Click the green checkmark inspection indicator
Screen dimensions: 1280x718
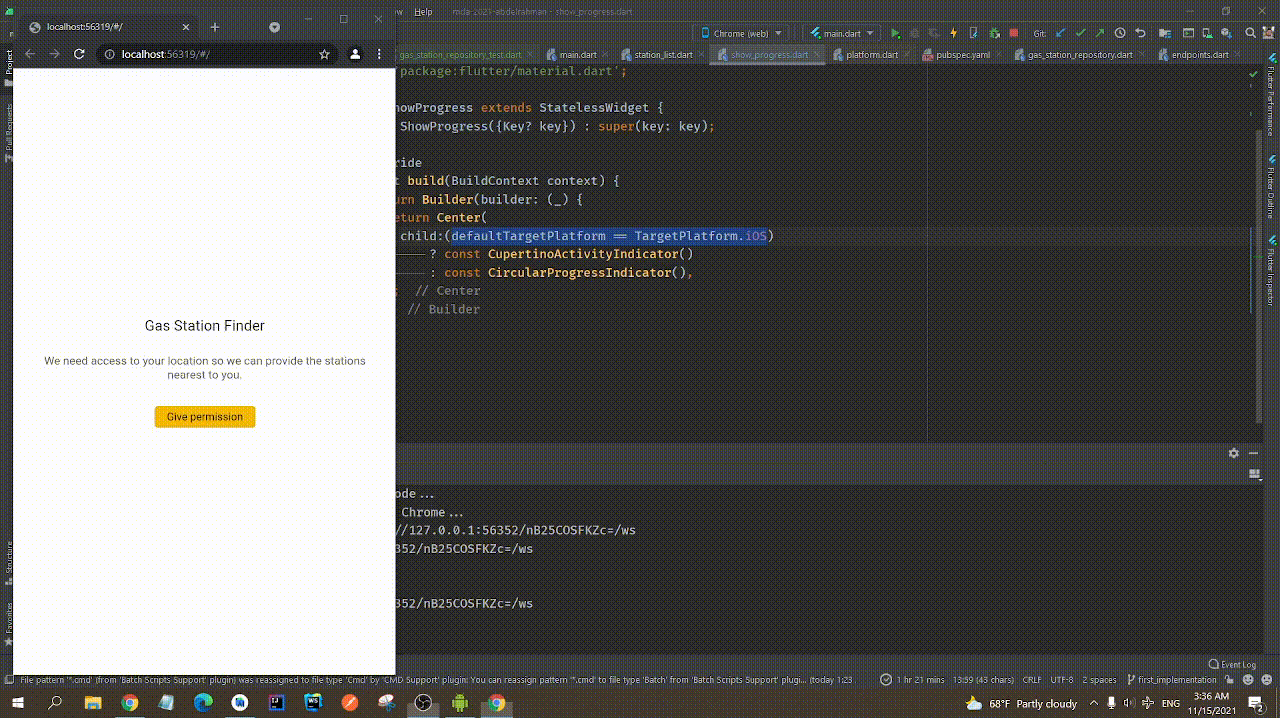[x=1254, y=73]
